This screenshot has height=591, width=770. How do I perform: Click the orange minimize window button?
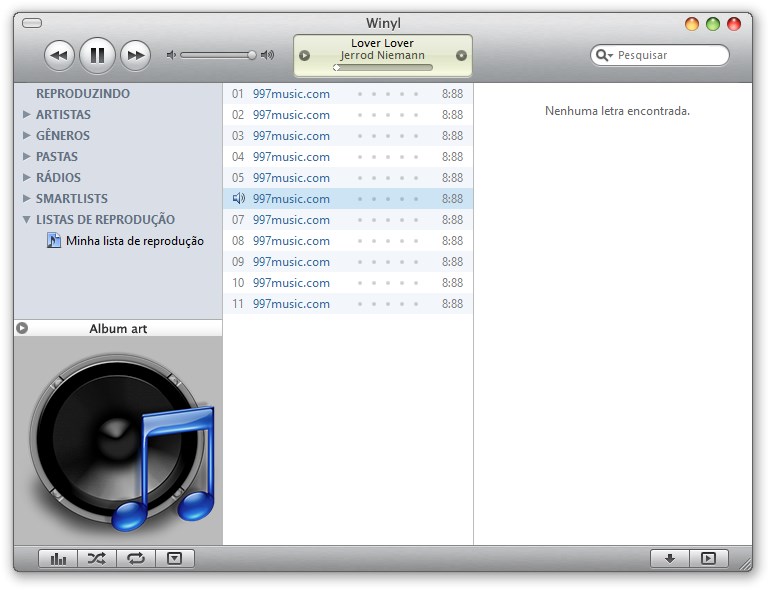pyautogui.click(x=691, y=24)
